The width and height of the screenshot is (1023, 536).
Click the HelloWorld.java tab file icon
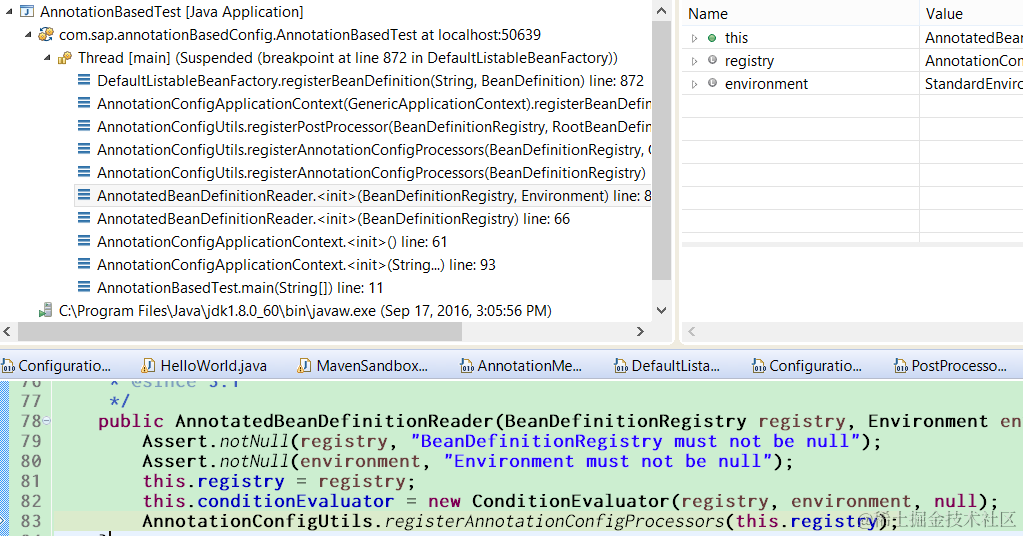(x=149, y=366)
